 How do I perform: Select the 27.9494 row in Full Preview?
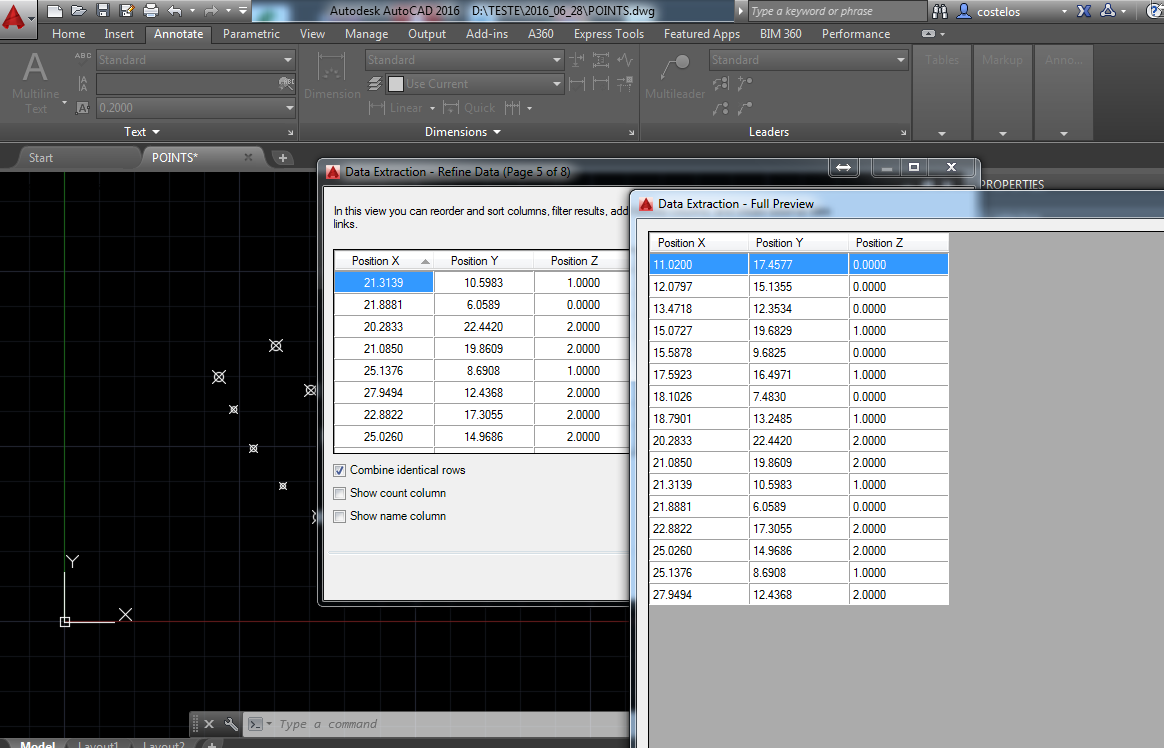[799, 594]
